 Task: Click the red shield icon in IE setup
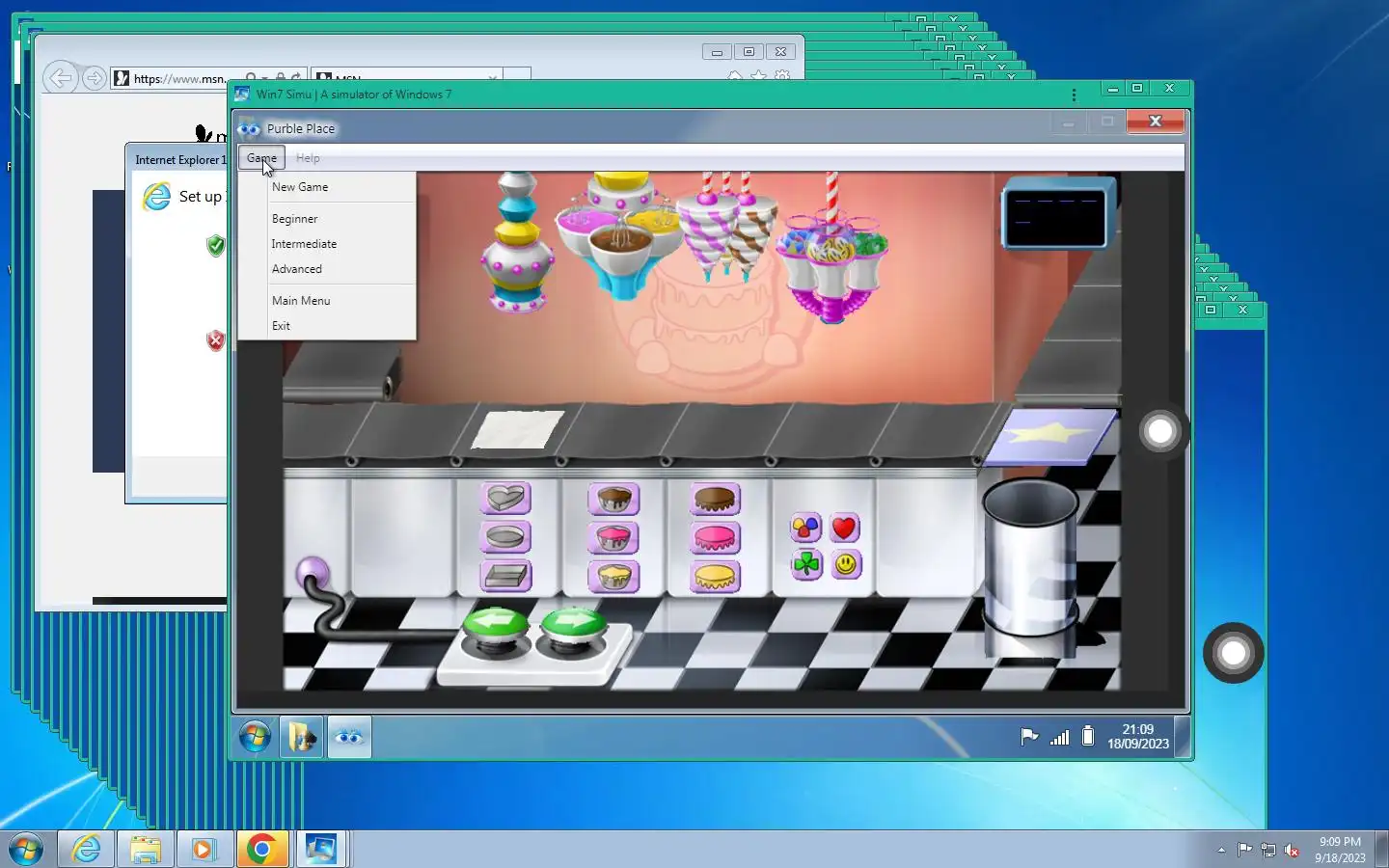click(216, 339)
